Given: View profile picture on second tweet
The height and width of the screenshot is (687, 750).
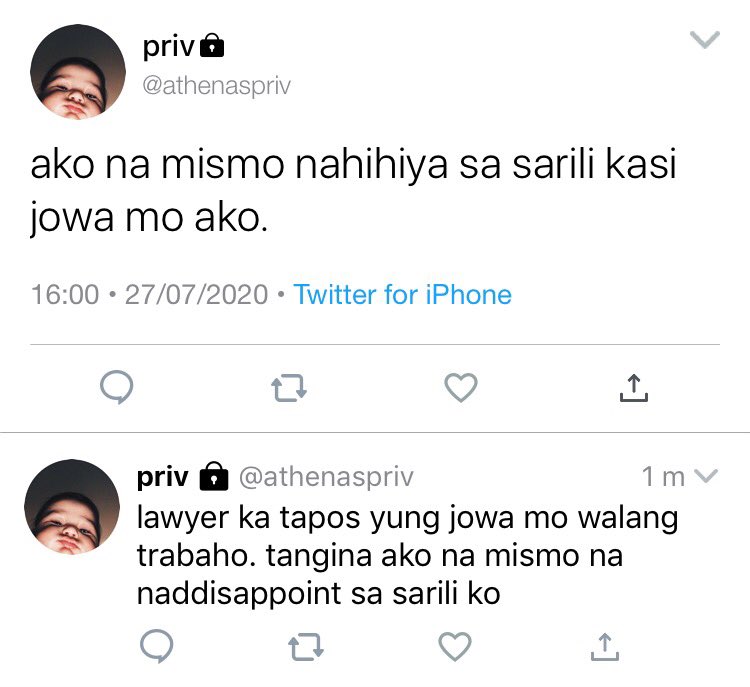Looking at the screenshot, I should 72,507.
